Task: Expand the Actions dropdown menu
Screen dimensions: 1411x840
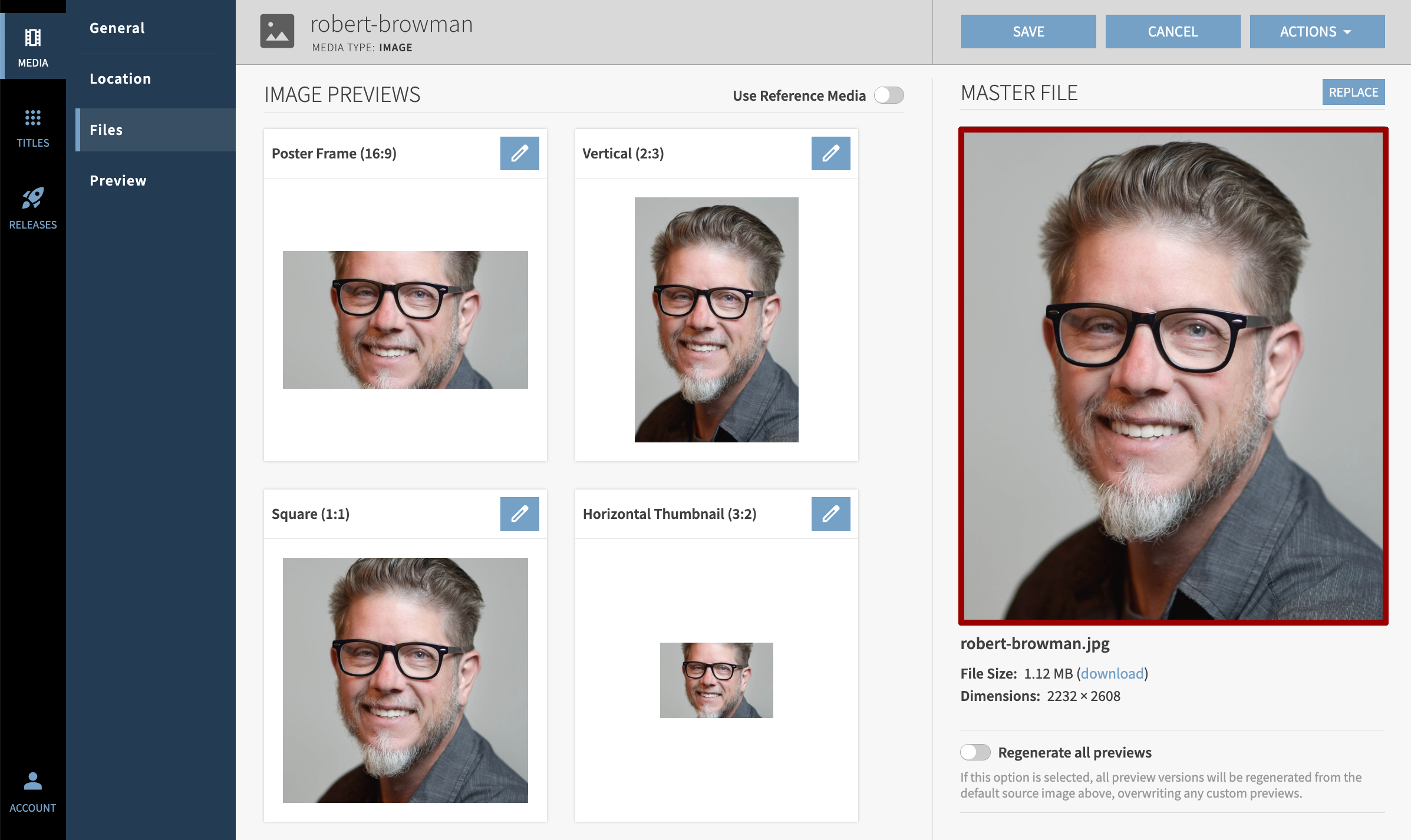Action: click(1317, 32)
